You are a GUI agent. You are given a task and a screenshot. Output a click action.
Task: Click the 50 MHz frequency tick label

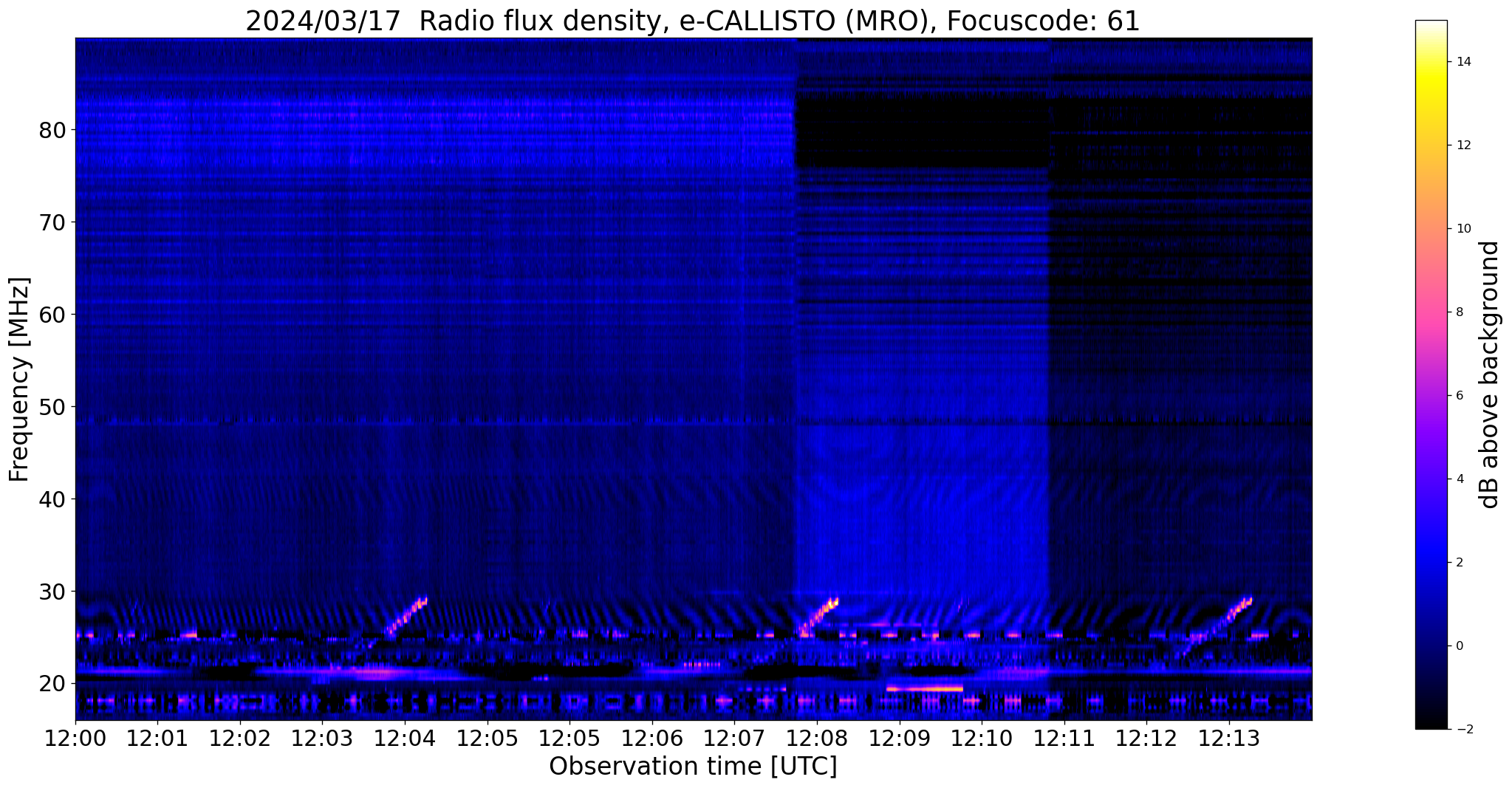(52, 407)
